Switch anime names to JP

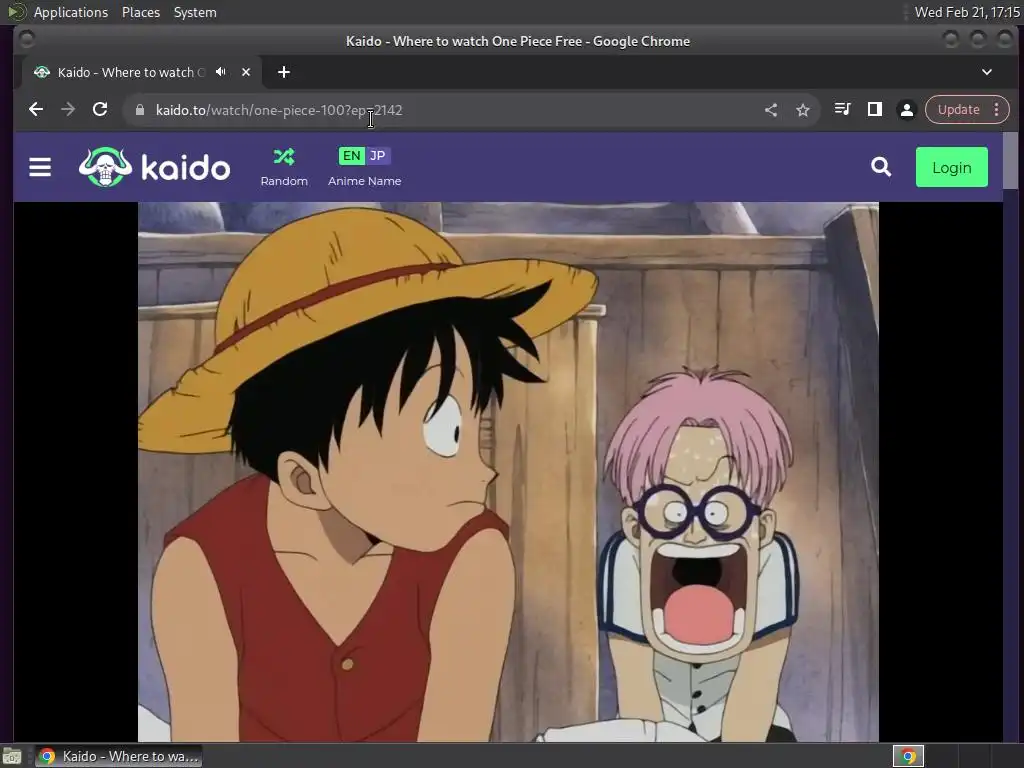click(x=377, y=155)
